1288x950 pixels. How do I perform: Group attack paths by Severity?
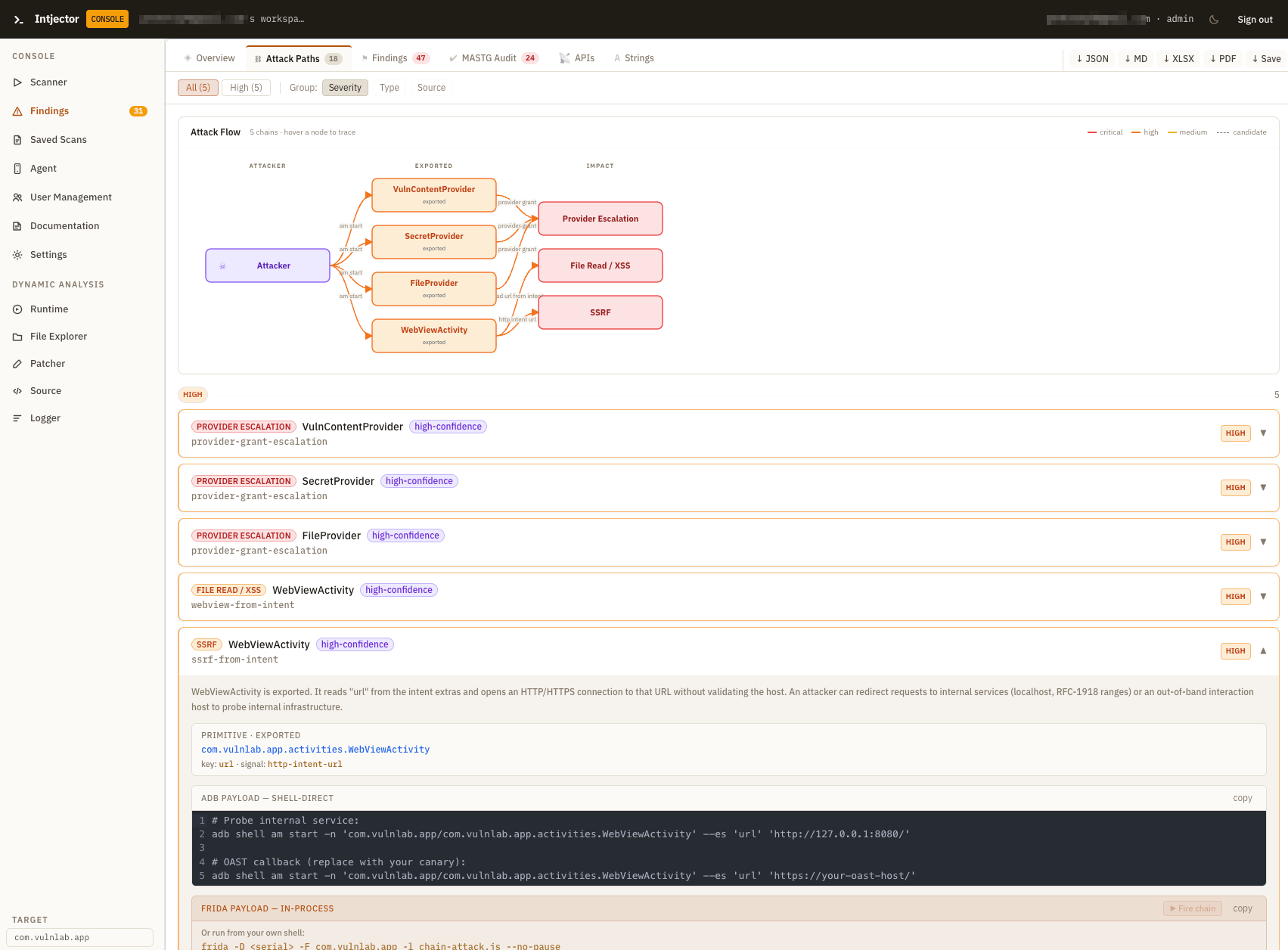click(345, 88)
